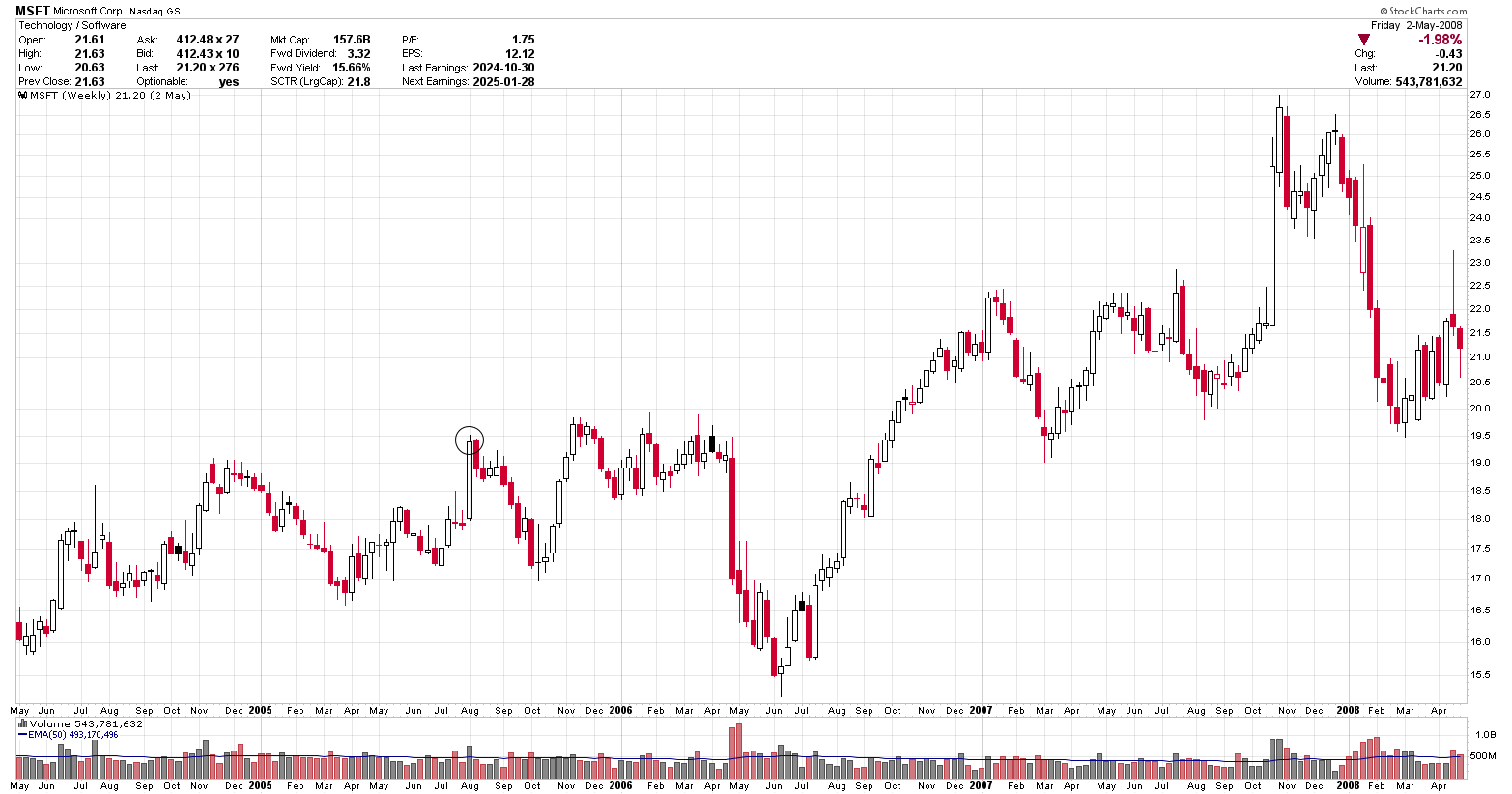The image size is (1512, 794).
Task: Click the Fwd Yield value 15.66%
Action: (351, 68)
